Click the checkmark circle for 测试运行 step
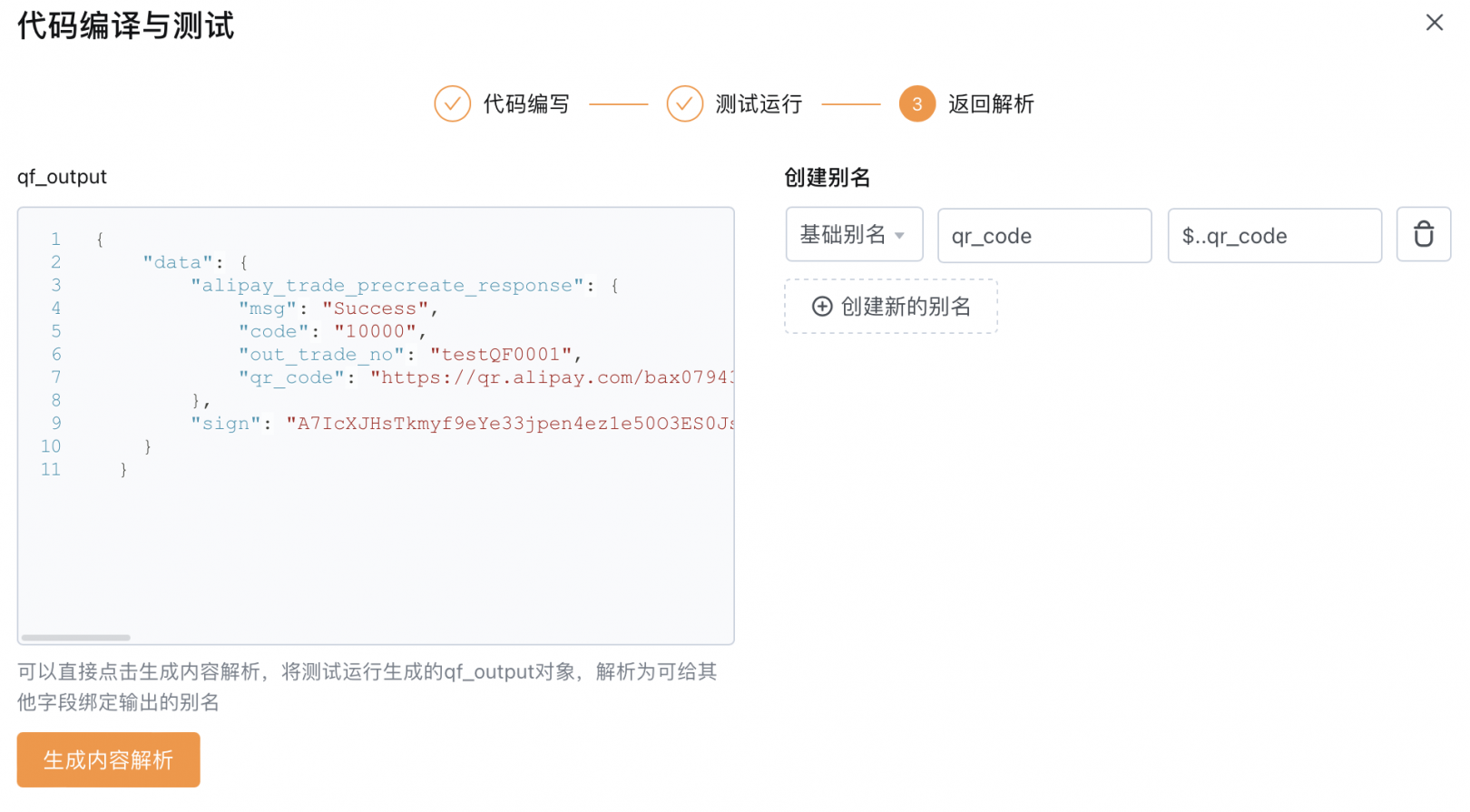 tap(684, 104)
